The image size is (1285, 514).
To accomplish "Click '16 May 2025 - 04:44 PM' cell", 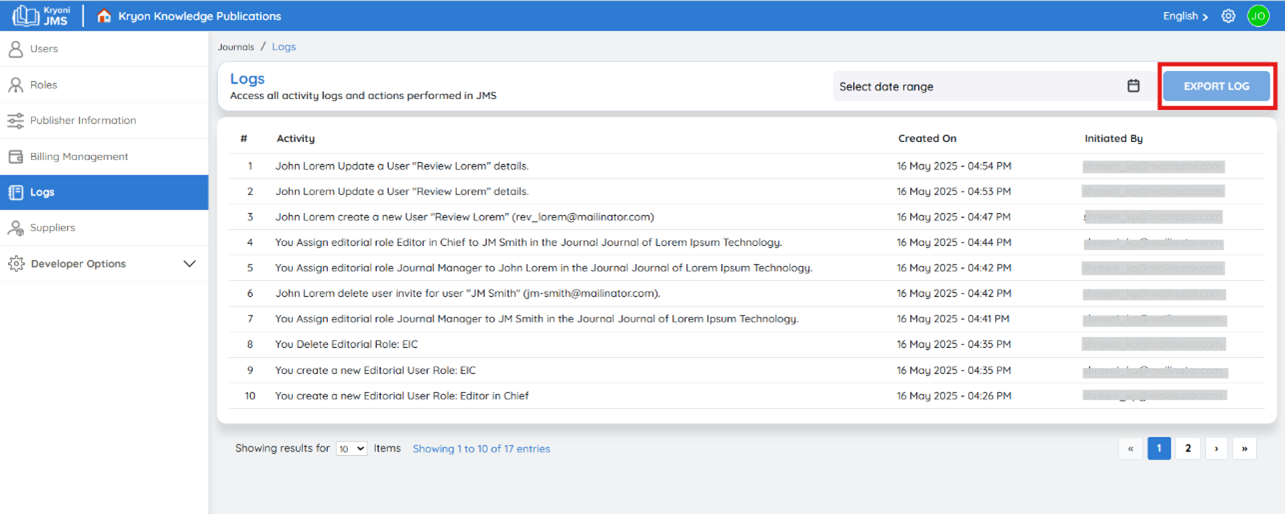I will point(953,242).
